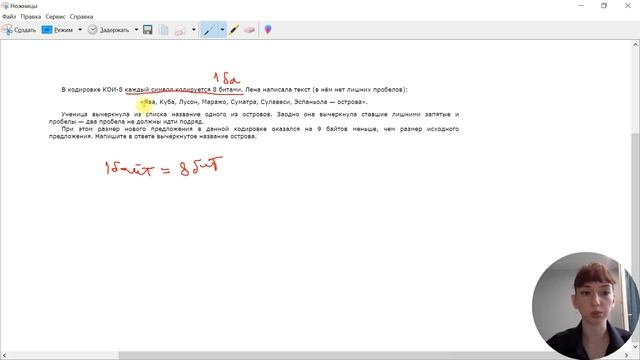Click the Ножницы app icon in title bar

click(x=5, y=6)
